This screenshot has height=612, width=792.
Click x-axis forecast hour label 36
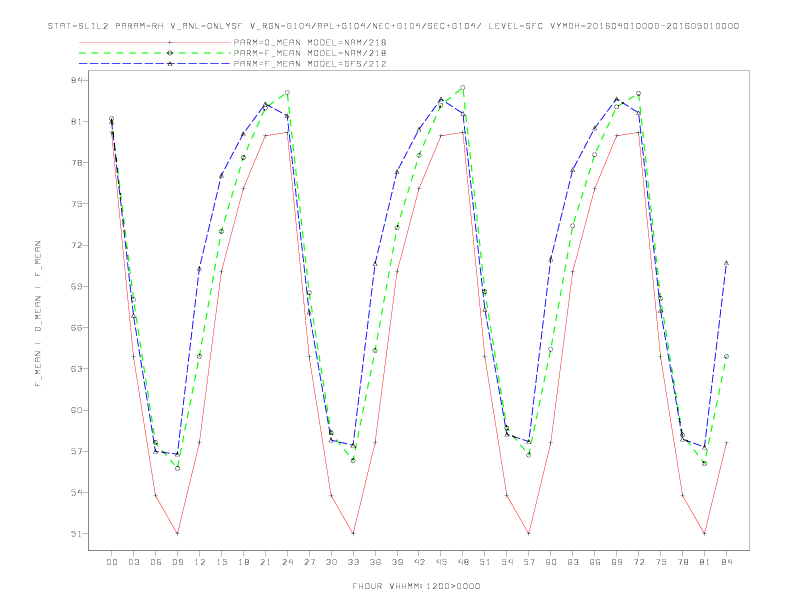click(375, 562)
